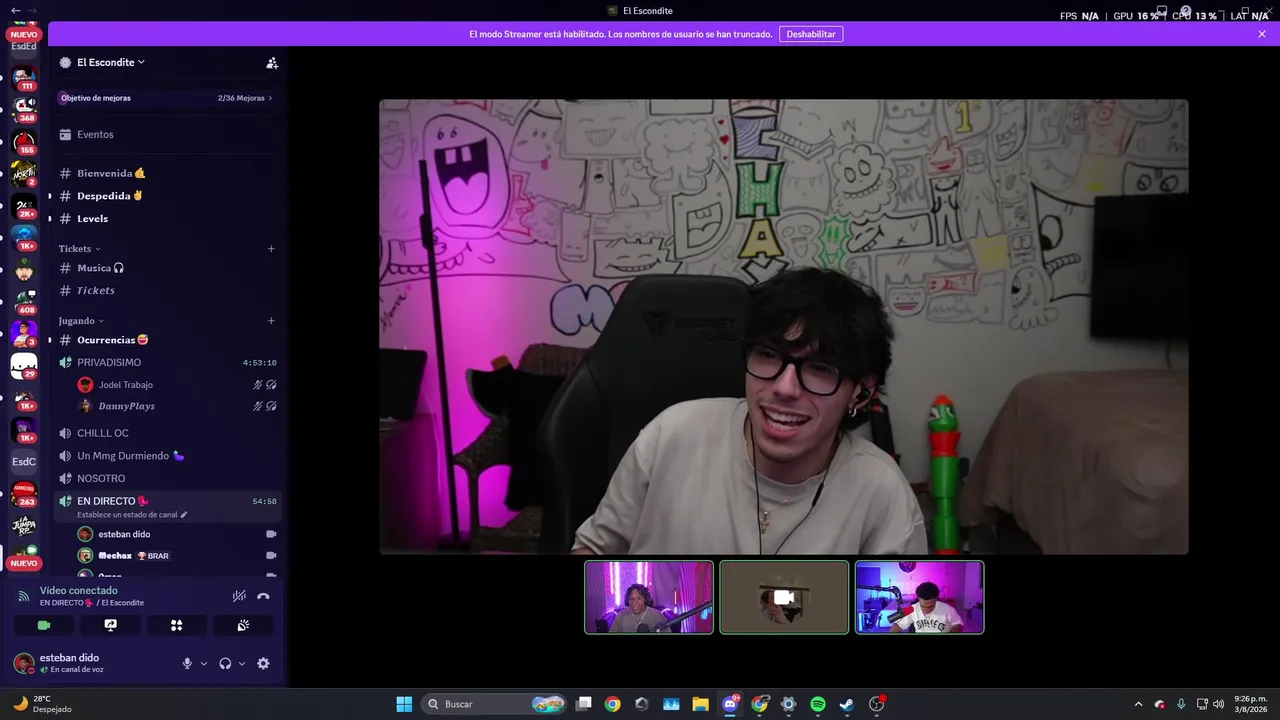Dismiss the Streamer mode banner
The image size is (1280, 720).
point(1262,34)
